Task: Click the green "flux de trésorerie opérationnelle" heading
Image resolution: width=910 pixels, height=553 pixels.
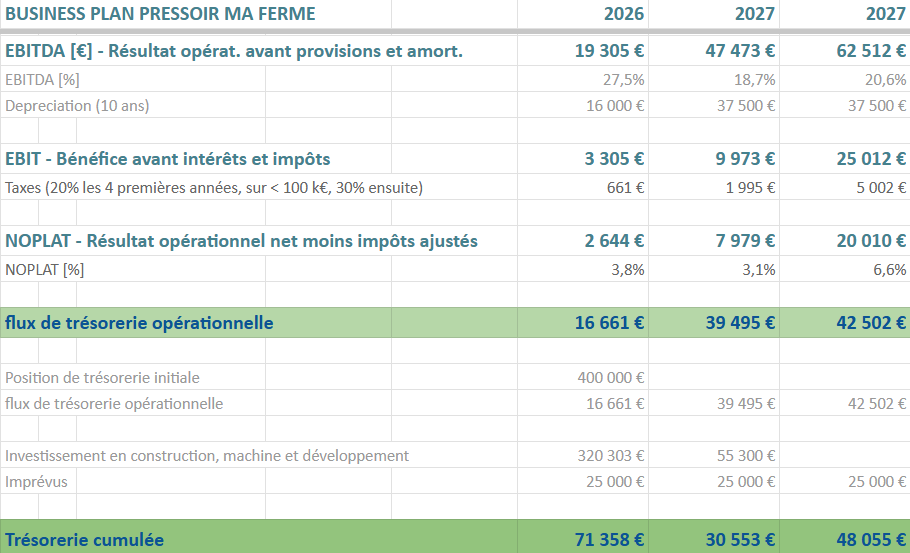Action: pos(139,323)
